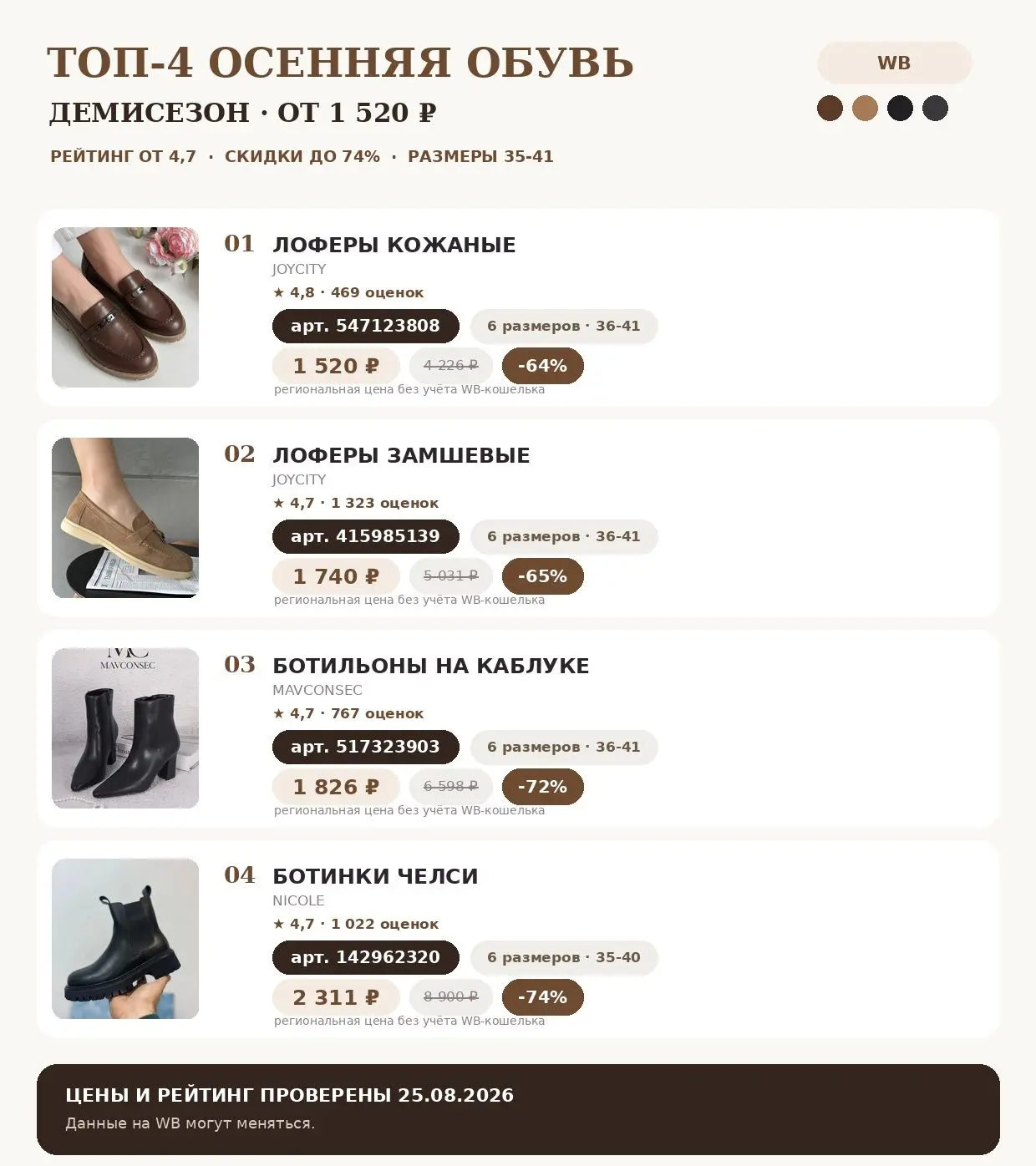Image resolution: width=1036 pixels, height=1166 pixels.
Task: Select the 6 размеров 35-40 size pill
Action: tap(564, 957)
